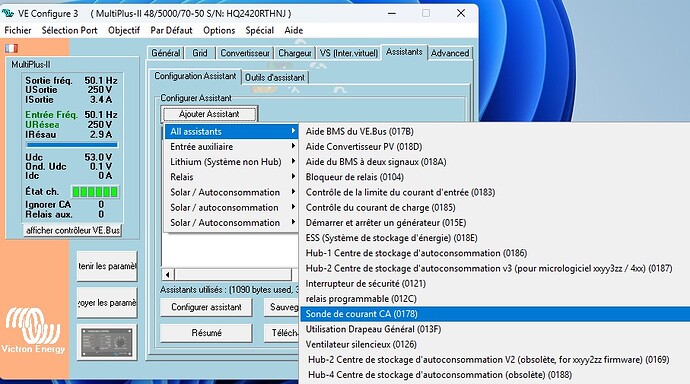Switch to the Grid tab
Viewport: 690px width, 384px height.
(199, 53)
